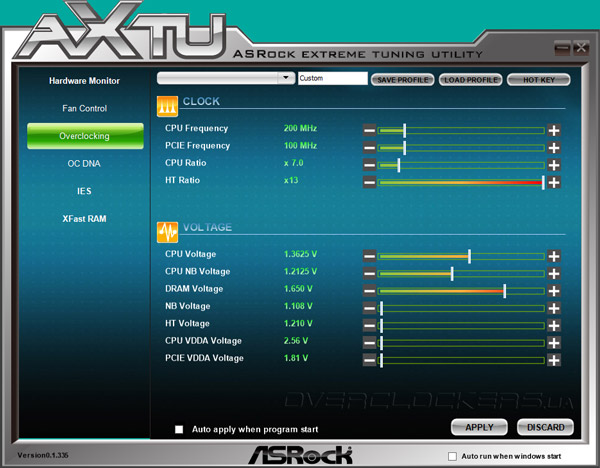Decrease NB Voltage with minus button
This screenshot has width=600, height=468.
click(x=369, y=308)
